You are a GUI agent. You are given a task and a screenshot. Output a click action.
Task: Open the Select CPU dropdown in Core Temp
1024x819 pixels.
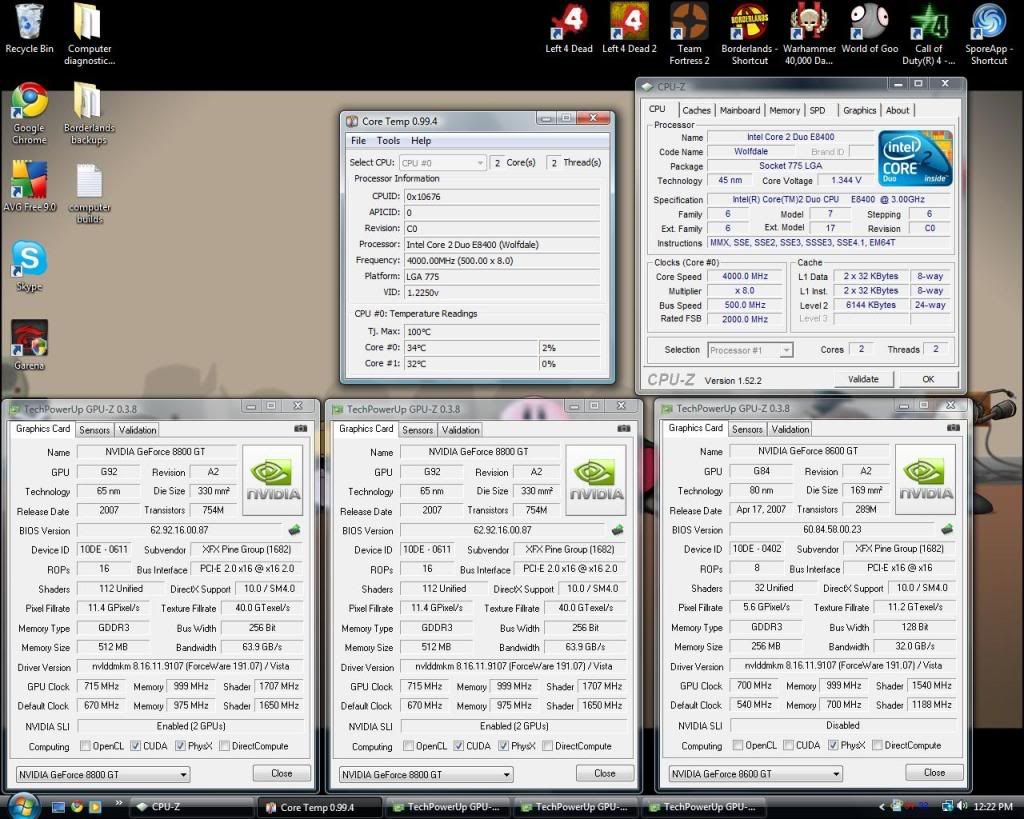pos(442,163)
